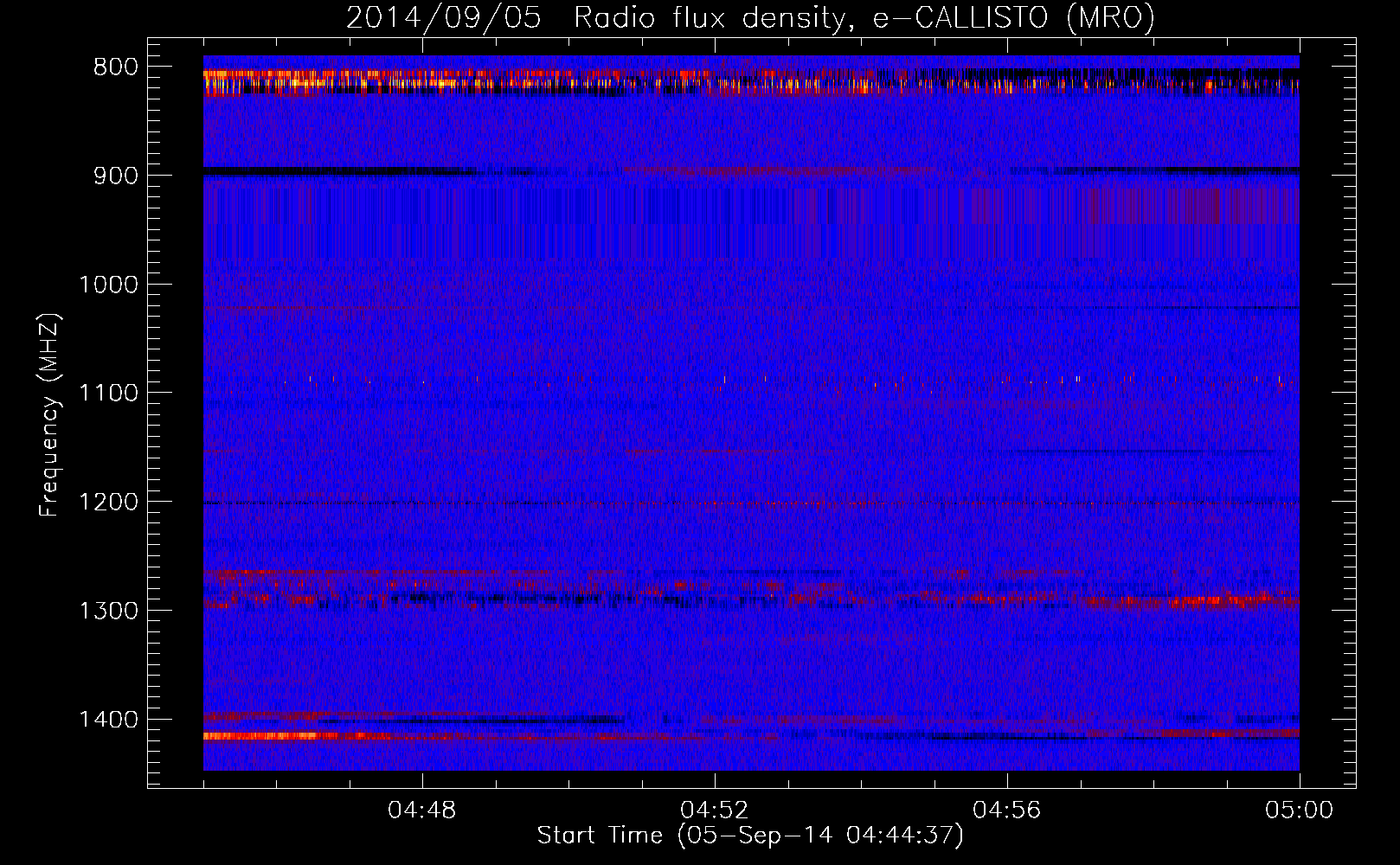
Task: Click the 'Start Time (05-Sep-14 04:44:37)' axis title
Action: (750, 836)
